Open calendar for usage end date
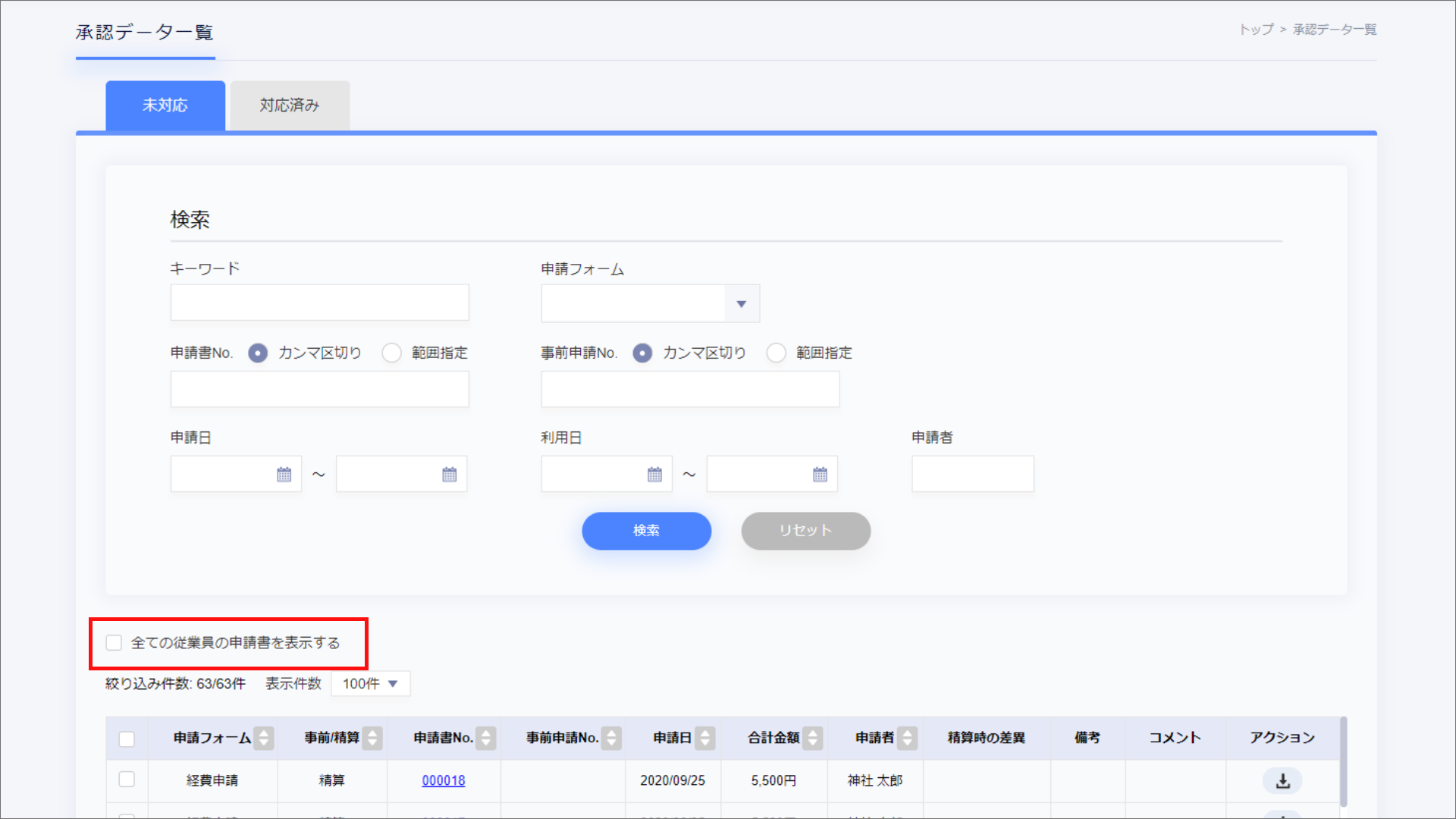The image size is (1456, 819). click(x=820, y=475)
